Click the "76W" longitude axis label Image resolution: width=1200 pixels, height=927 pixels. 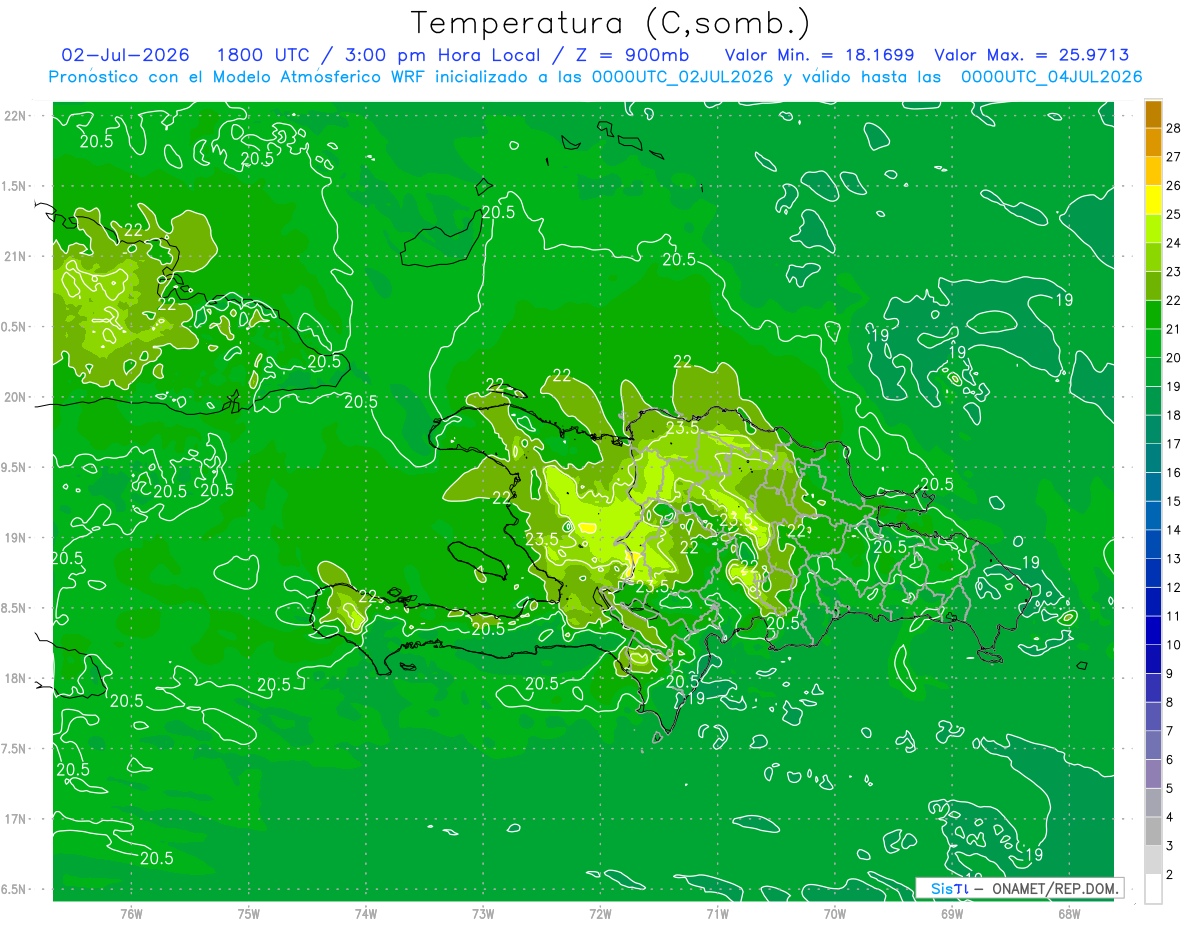tap(131, 913)
